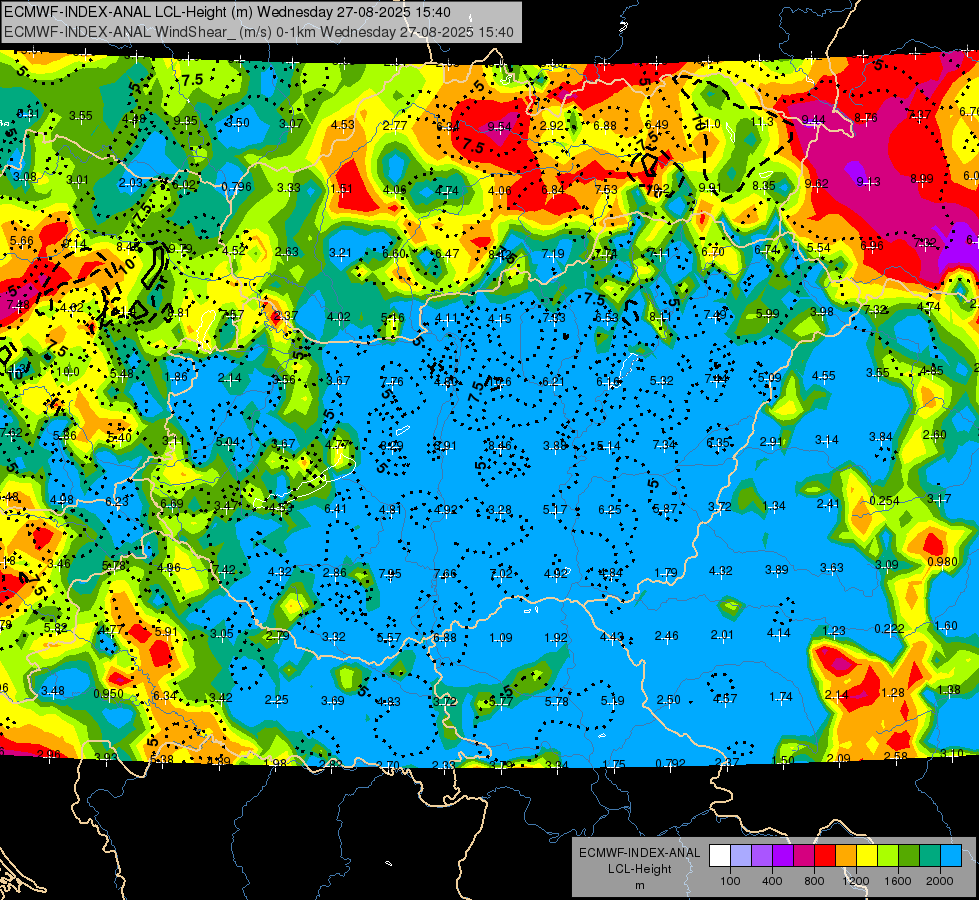Click the wind shear value '5.54'

pyautogui.click(x=819, y=247)
